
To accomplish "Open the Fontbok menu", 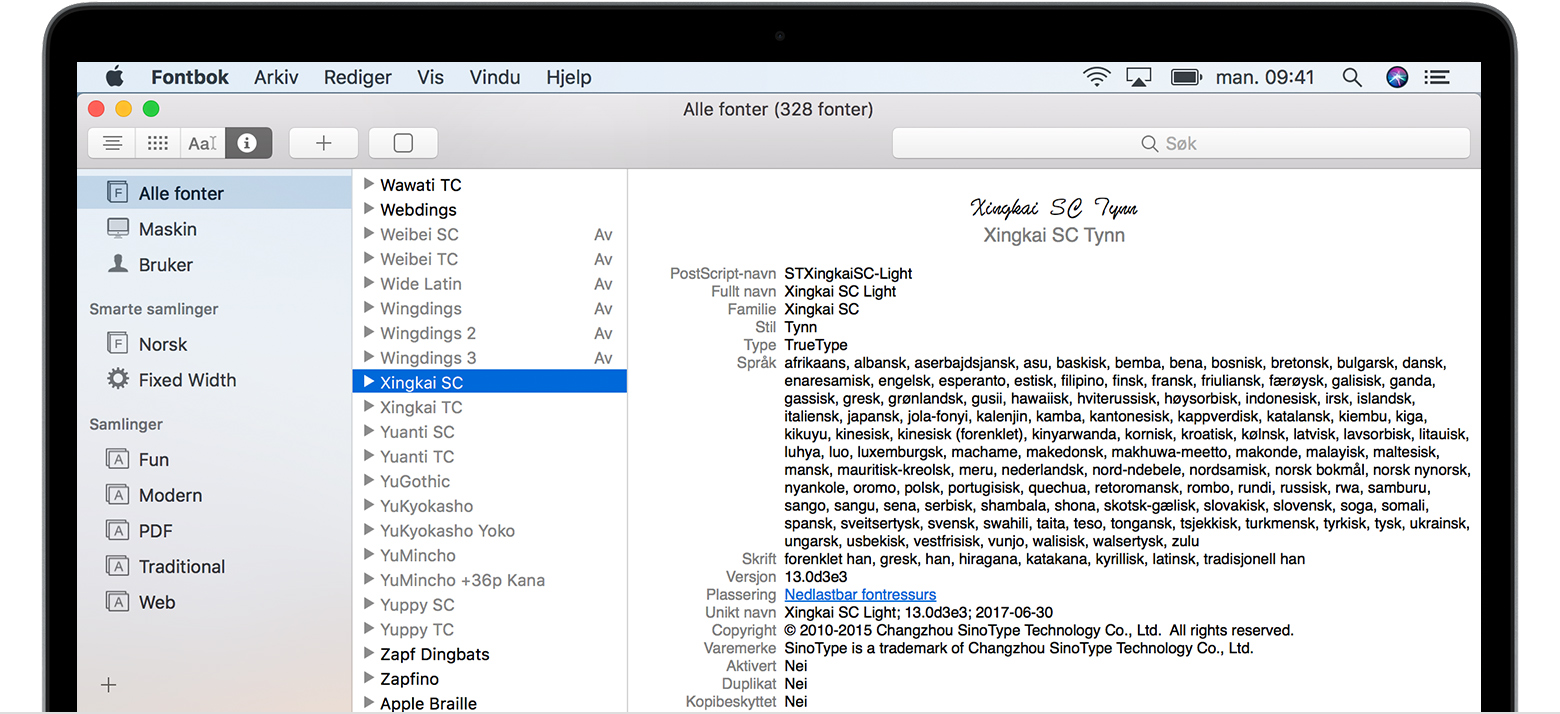I will (x=190, y=77).
